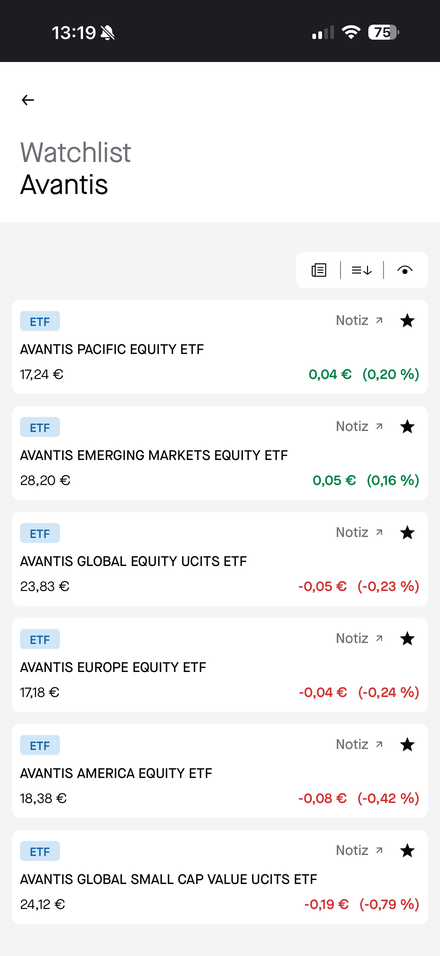Open Notiz for Avantis Emerging Markets ETF

click(x=359, y=426)
